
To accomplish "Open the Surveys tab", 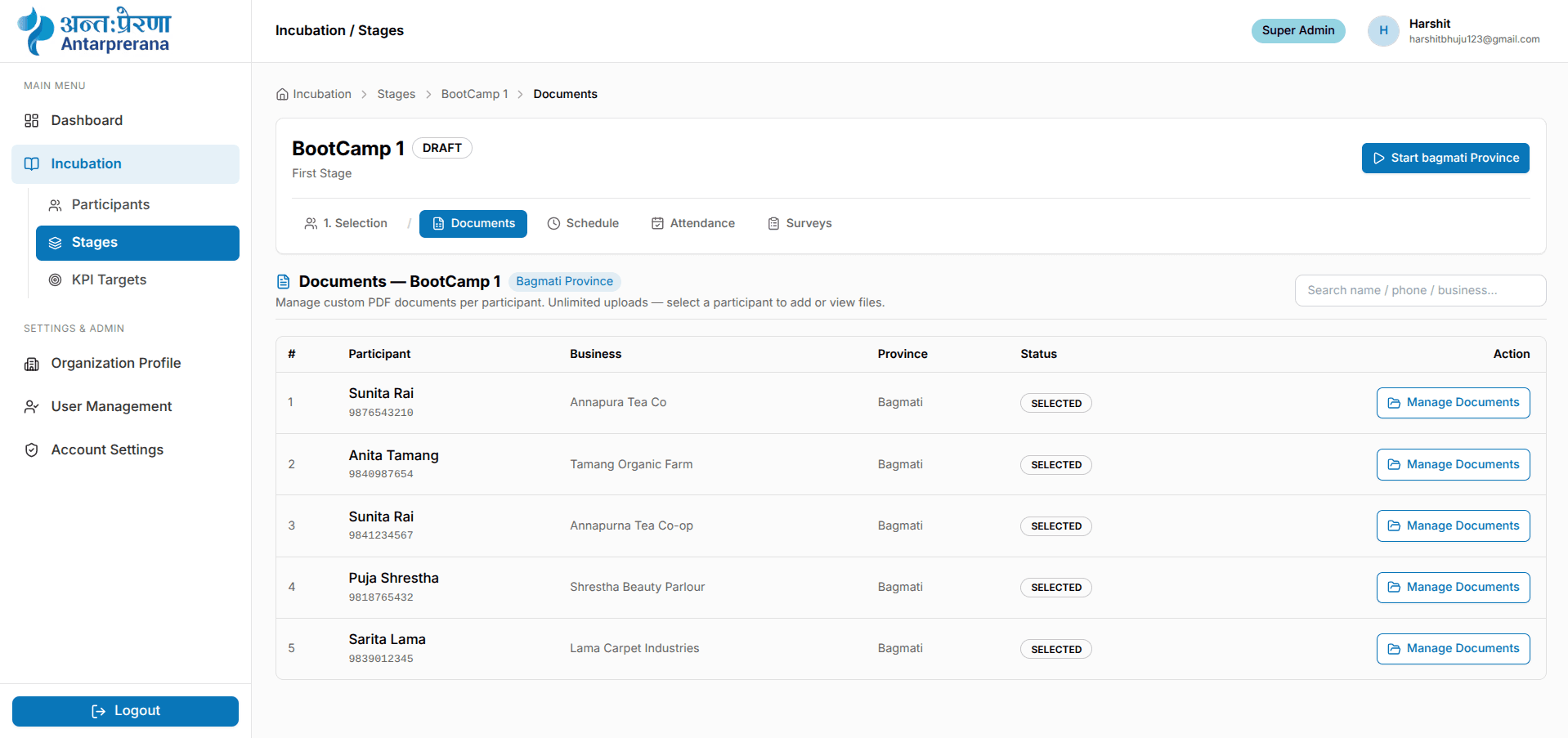I will (800, 224).
